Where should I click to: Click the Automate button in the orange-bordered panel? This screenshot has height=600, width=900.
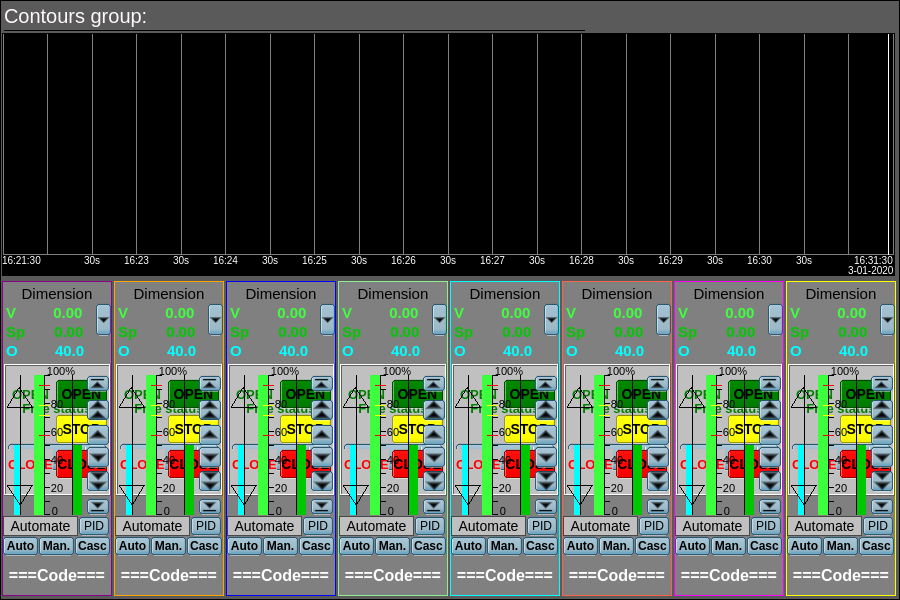coord(152,526)
